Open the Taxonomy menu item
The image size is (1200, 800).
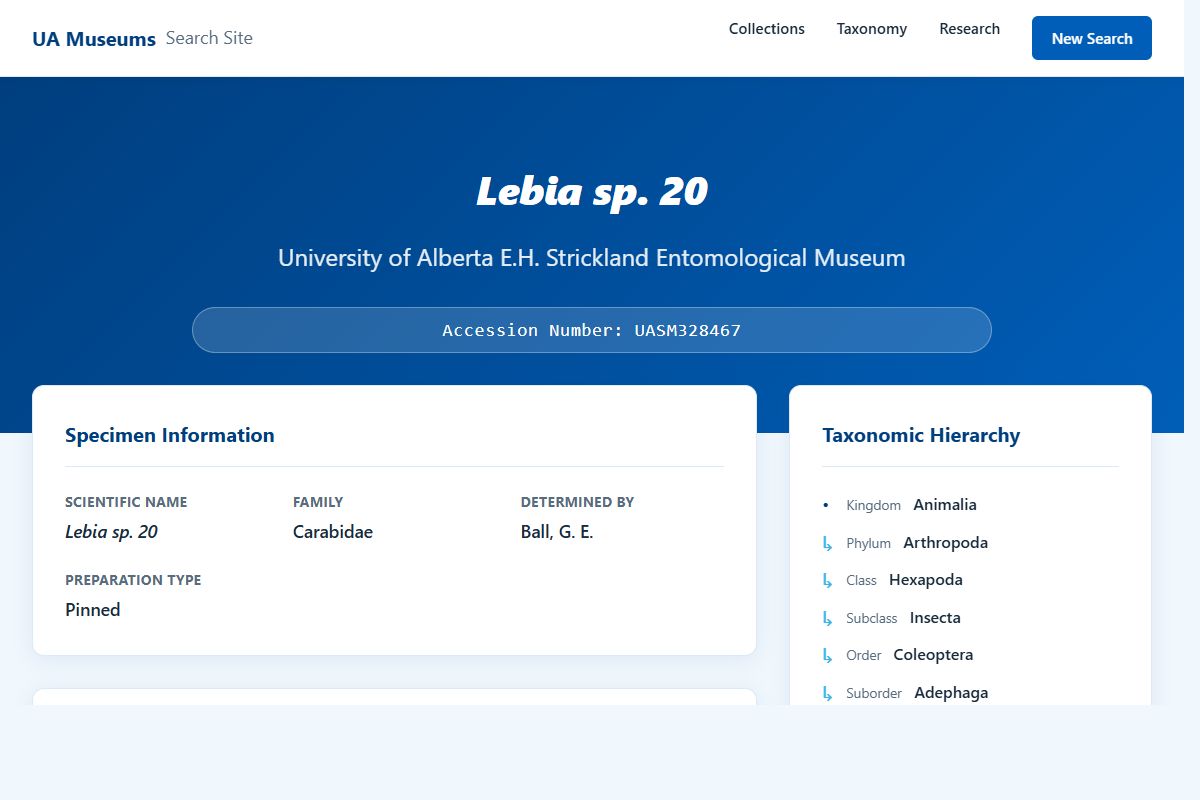(x=871, y=29)
